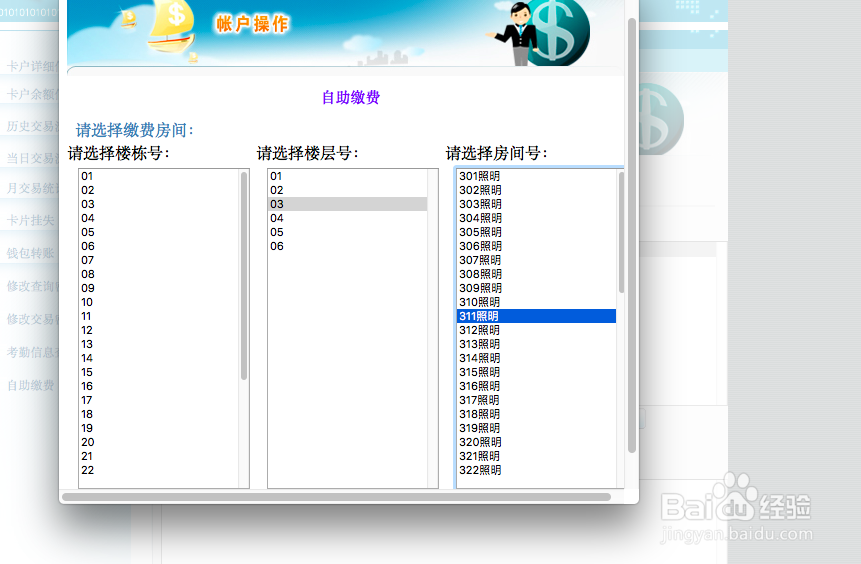Click the dialog's vertical scrollbar
861x564 pixels.
(x=632, y=235)
